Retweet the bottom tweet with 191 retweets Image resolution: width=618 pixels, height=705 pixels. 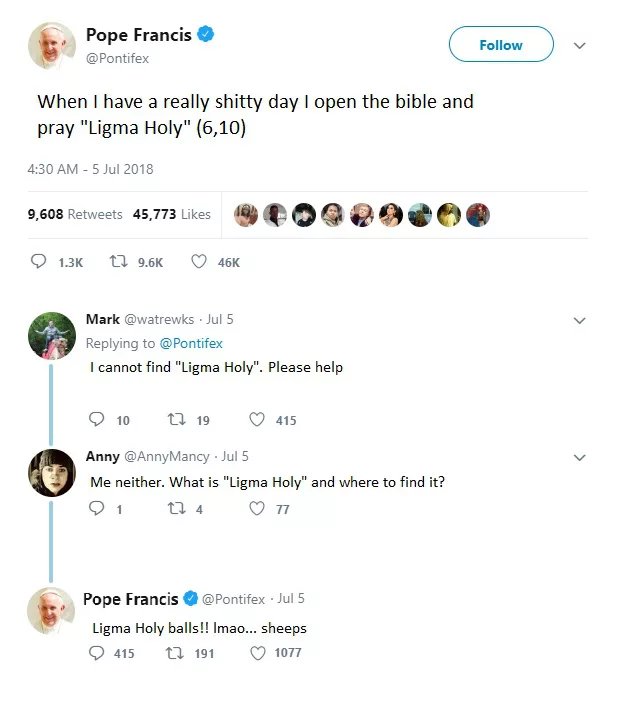coord(171,653)
